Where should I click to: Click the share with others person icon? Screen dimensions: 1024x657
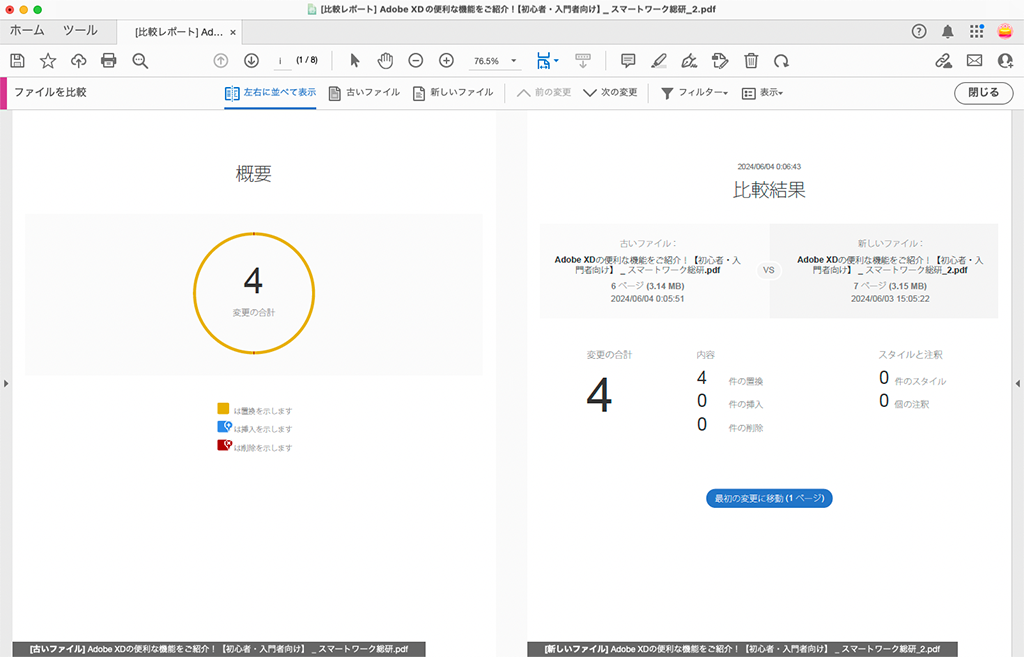[x=1005, y=61]
